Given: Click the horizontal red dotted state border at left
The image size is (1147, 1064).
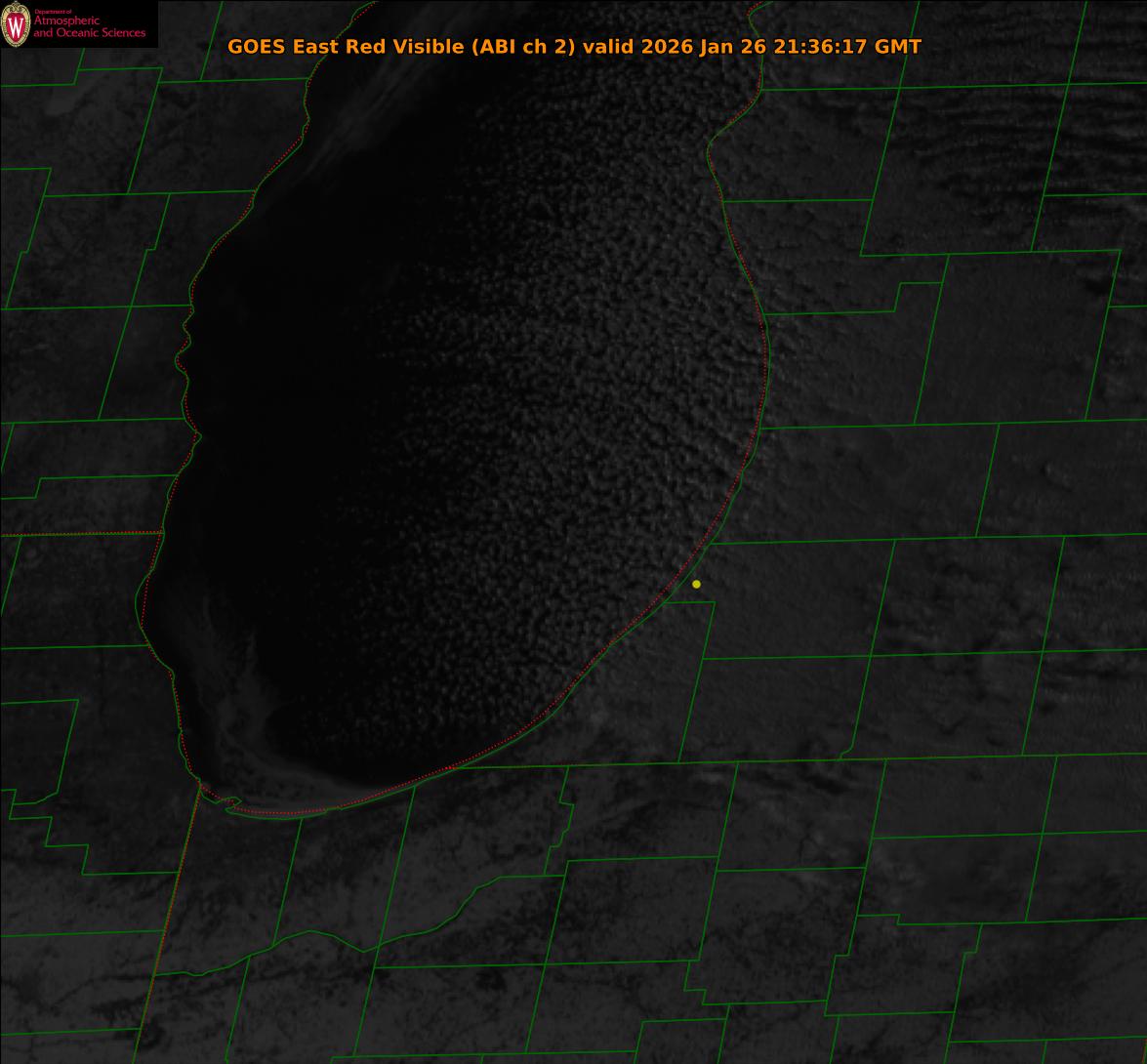Looking at the screenshot, I should 78,534.
